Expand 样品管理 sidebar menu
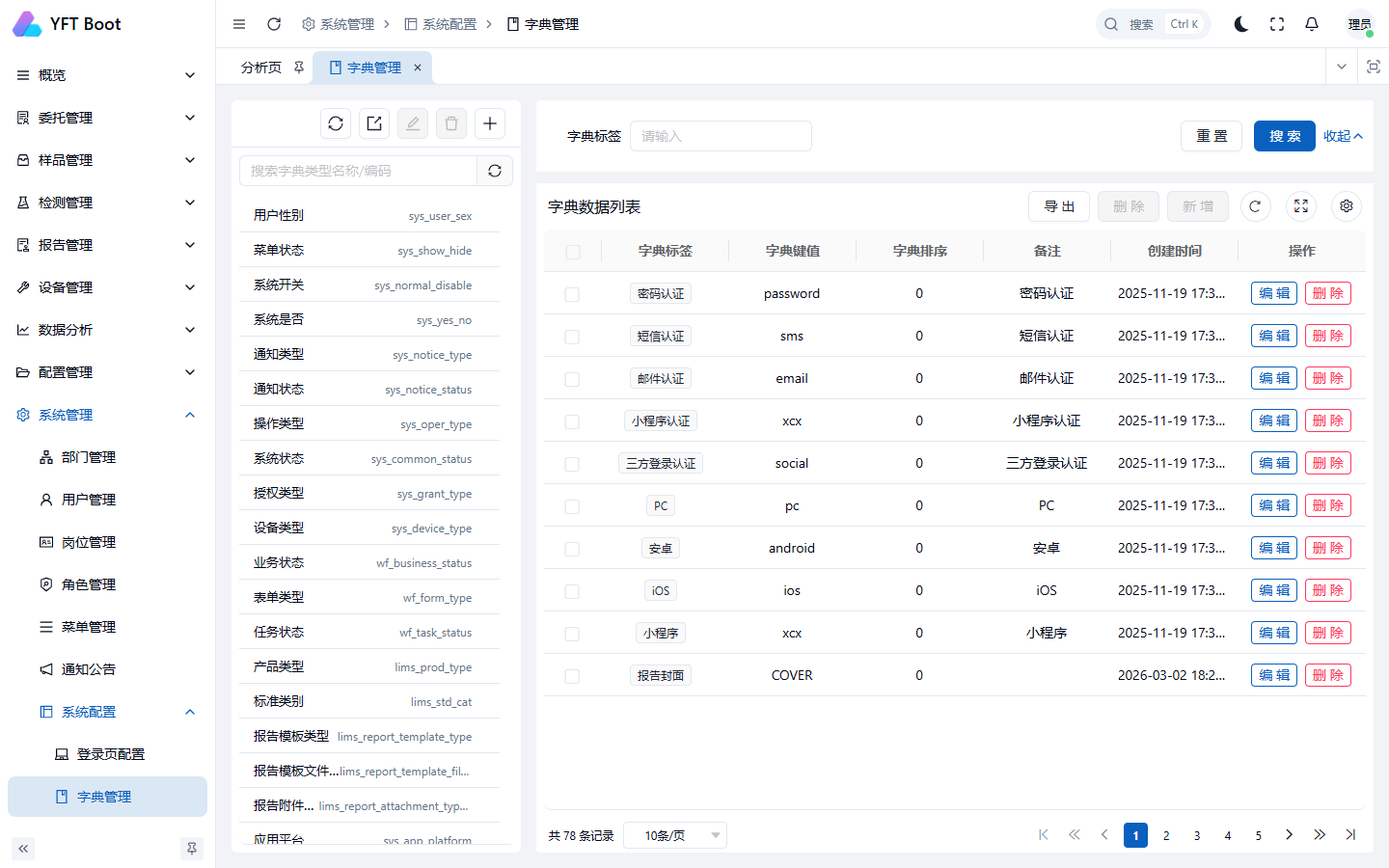 pyautogui.click(x=107, y=160)
